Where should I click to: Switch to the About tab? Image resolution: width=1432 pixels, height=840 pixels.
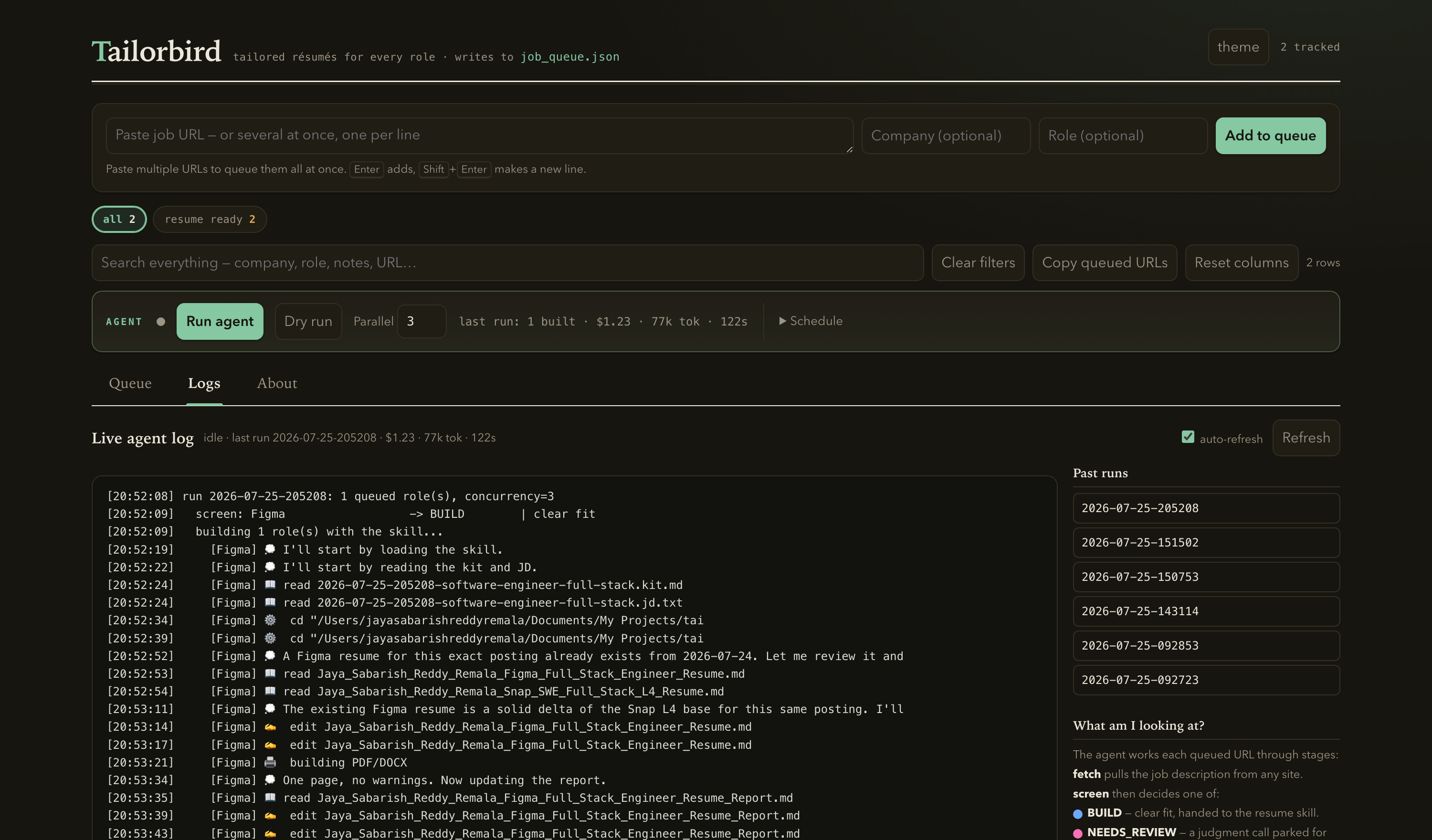pos(277,383)
